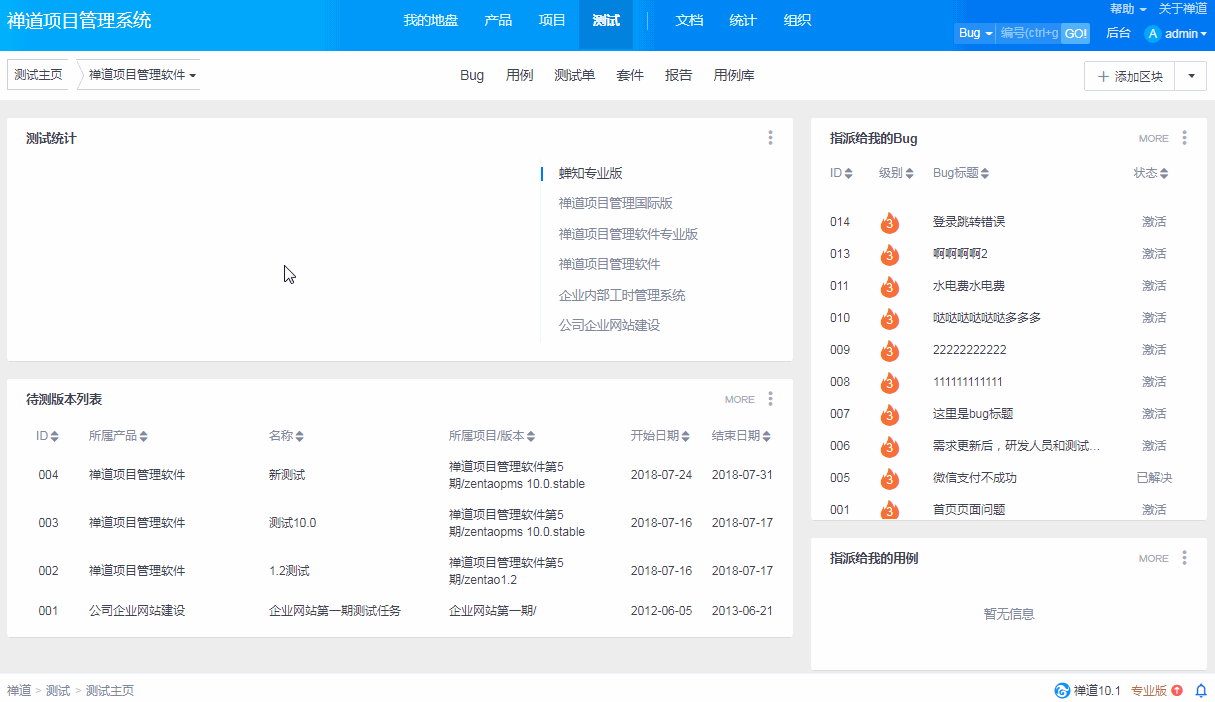Expand the 禅道项目管理软件 product dropdown
Viewport: 1215px width, 702px height.
click(142, 75)
